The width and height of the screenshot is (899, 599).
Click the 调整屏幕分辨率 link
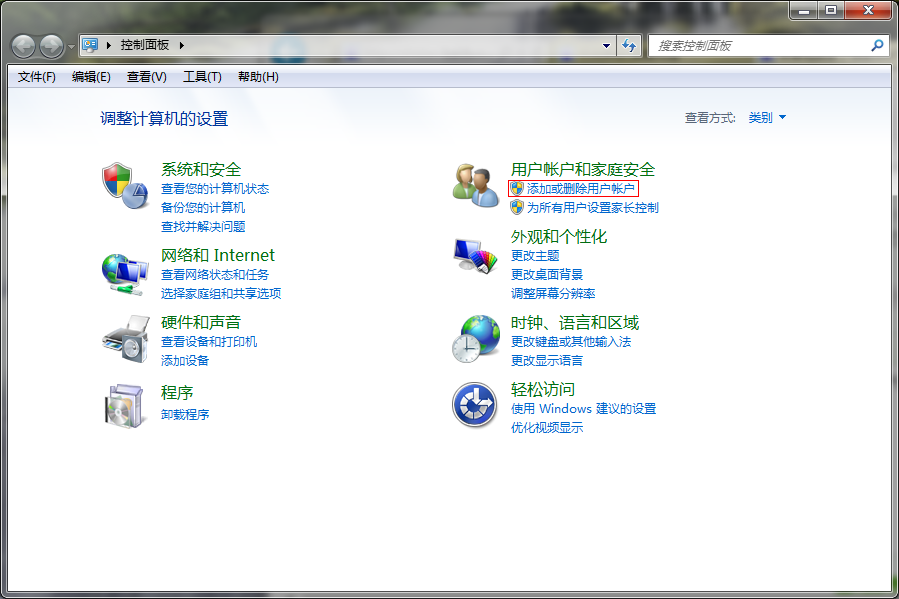(x=553, y=293)
